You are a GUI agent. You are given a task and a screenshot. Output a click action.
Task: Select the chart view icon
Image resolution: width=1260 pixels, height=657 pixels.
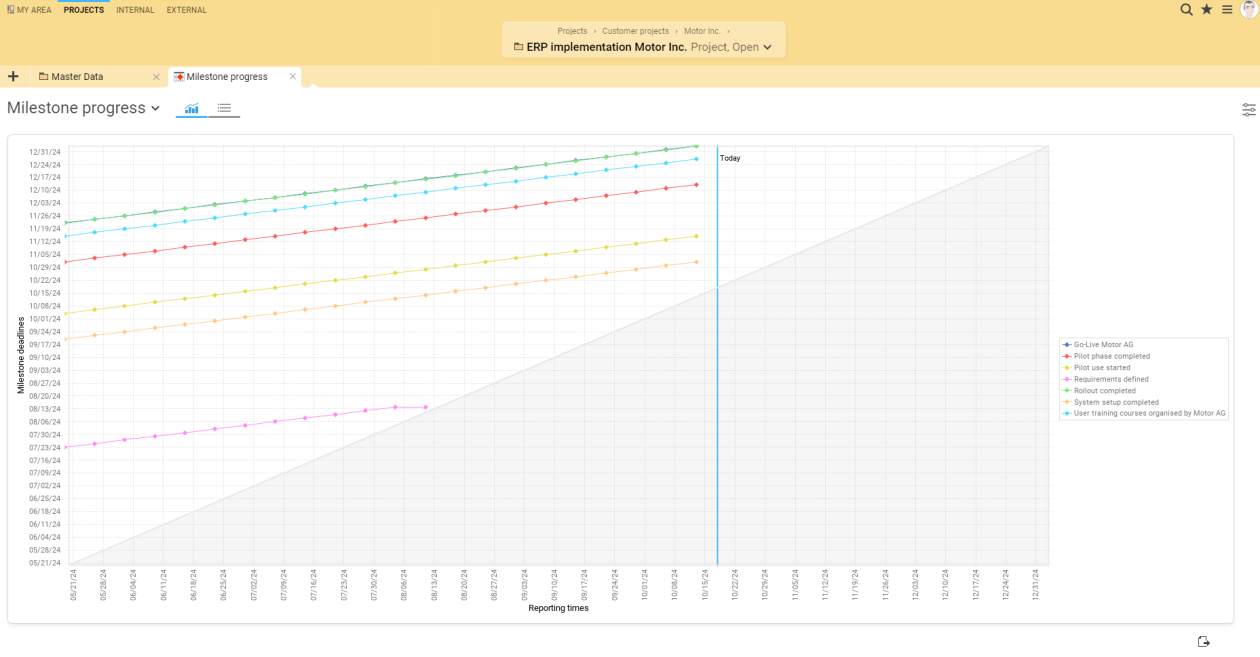(191, 109)
